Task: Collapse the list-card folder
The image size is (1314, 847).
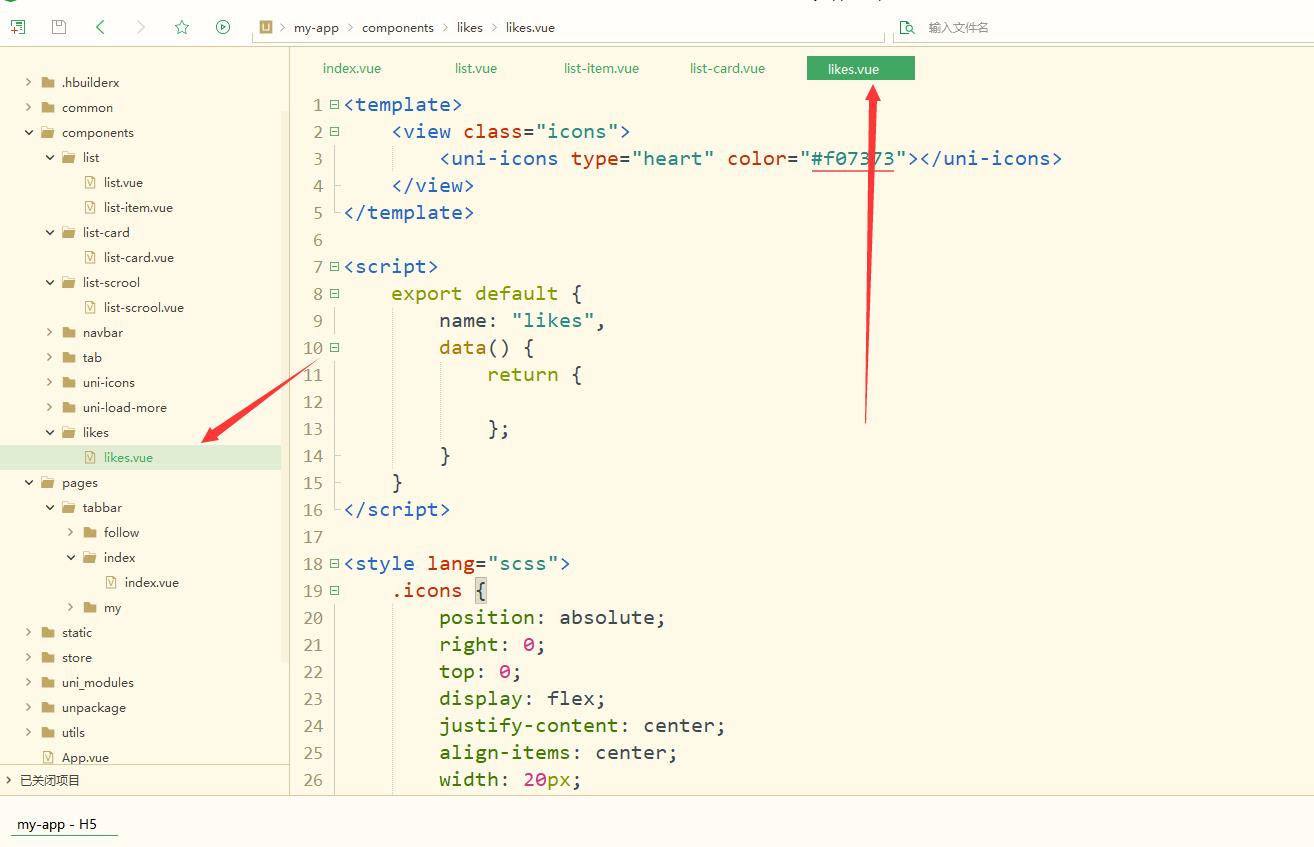Action: [x=50, y=232]
